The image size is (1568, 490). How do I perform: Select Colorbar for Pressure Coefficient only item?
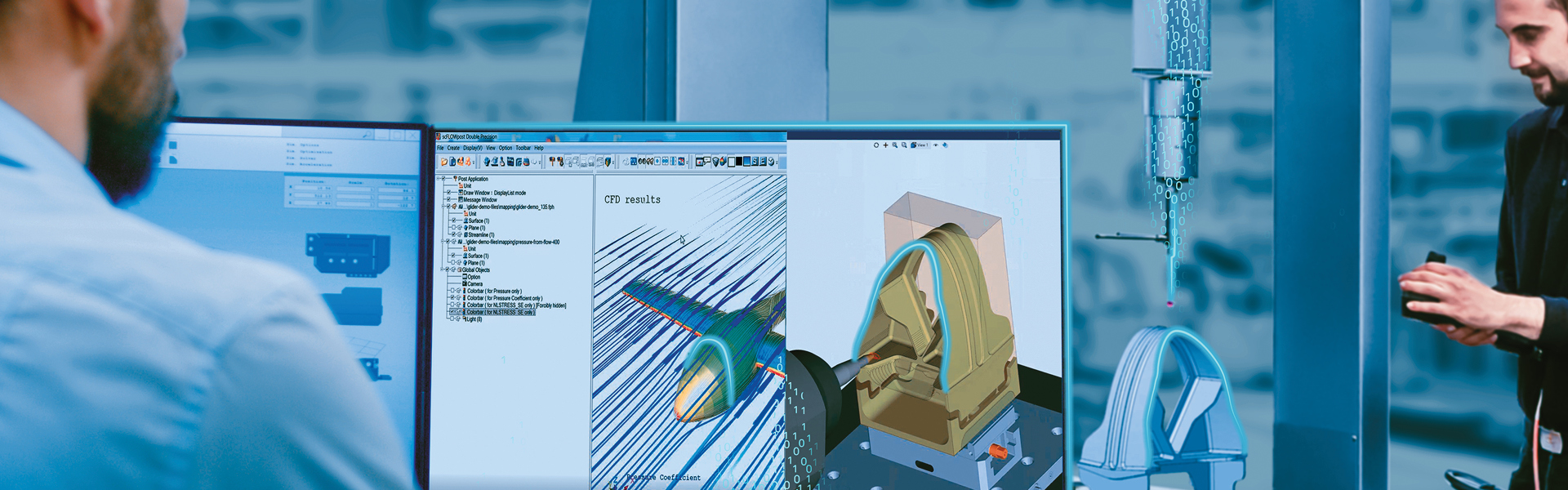point(504,298)
